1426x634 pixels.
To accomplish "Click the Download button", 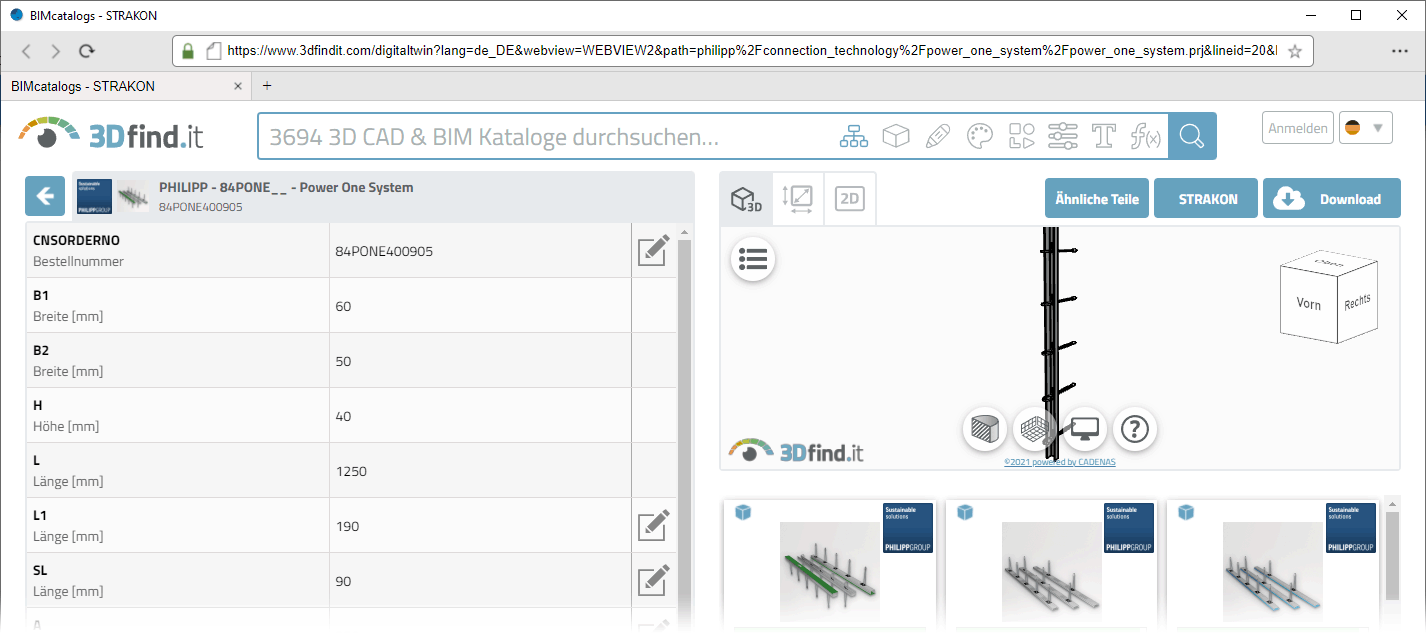I will tap(1332, 199).
